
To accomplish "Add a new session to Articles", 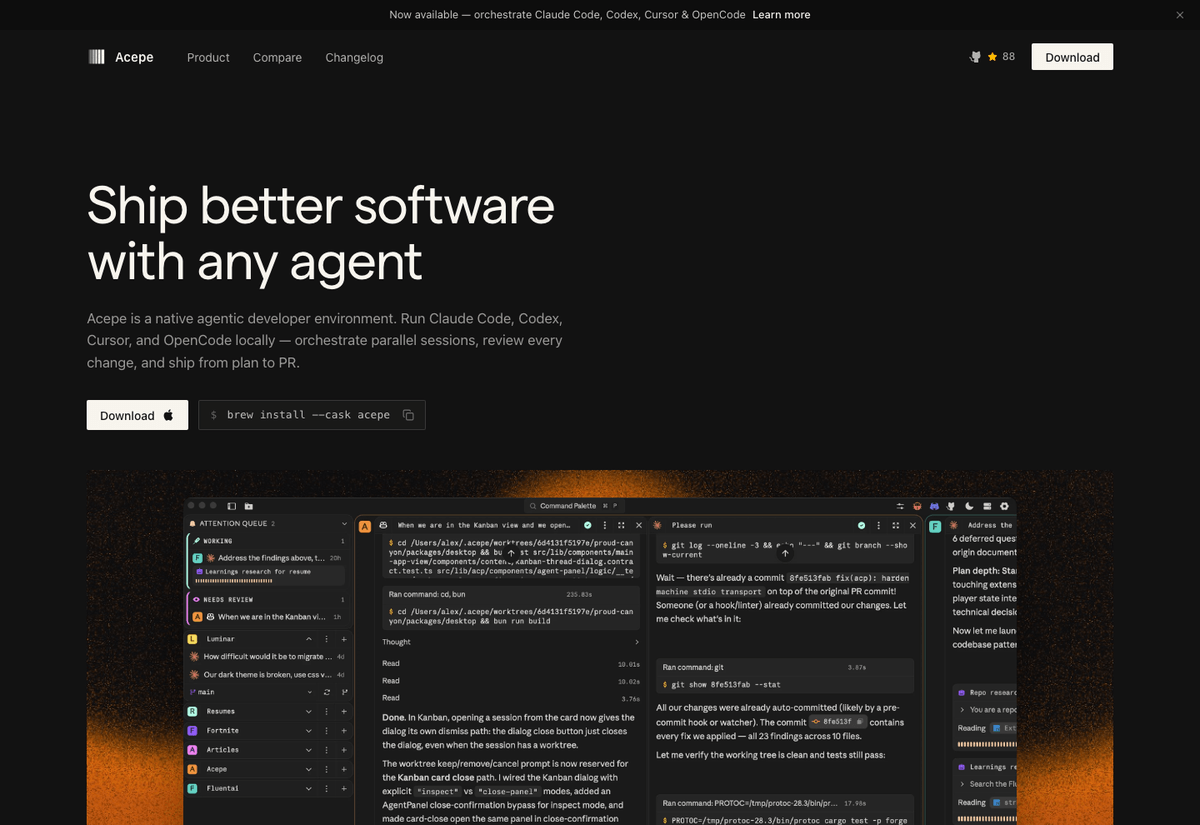I will point(343,750).
